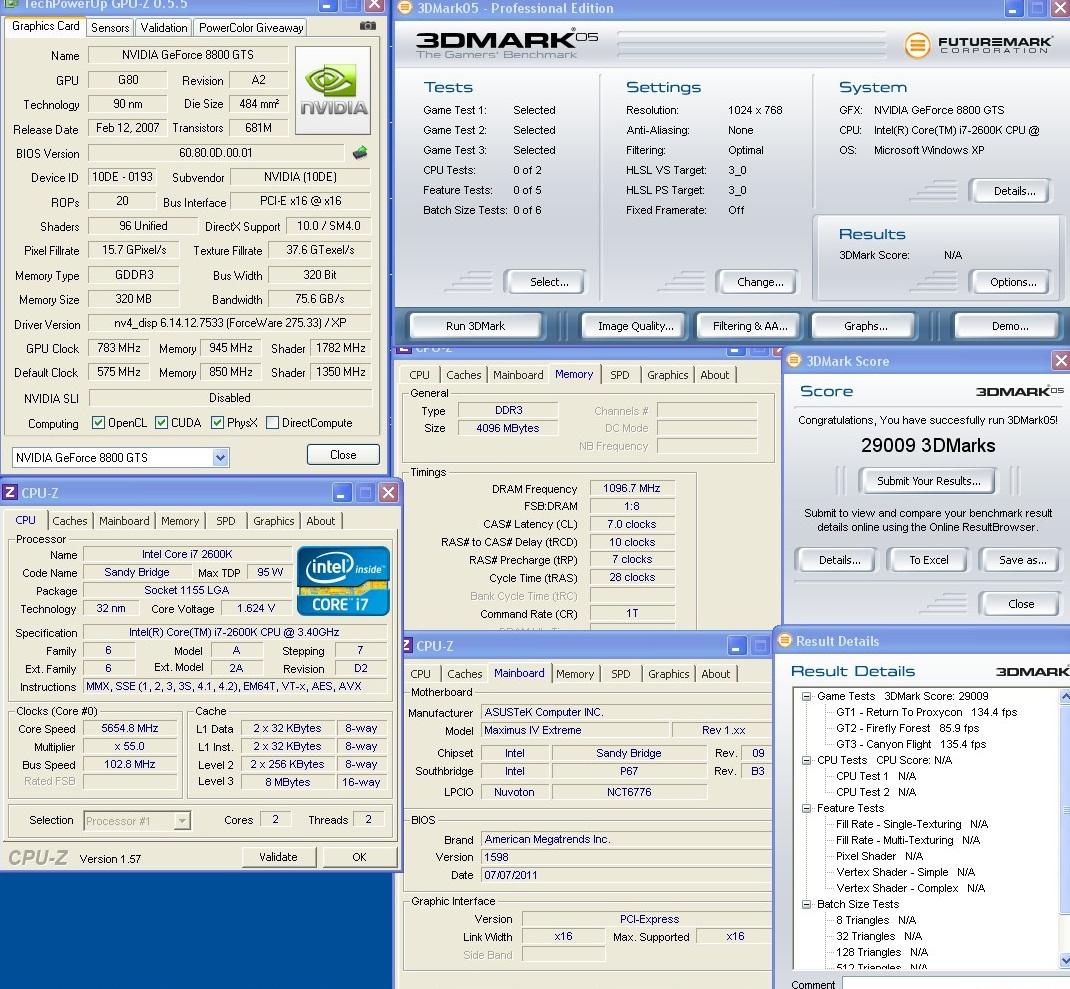The image size is (1070, 989).
Task: Select GT2 - Firefly Forest result row
Action: click(x=907, y=728)
